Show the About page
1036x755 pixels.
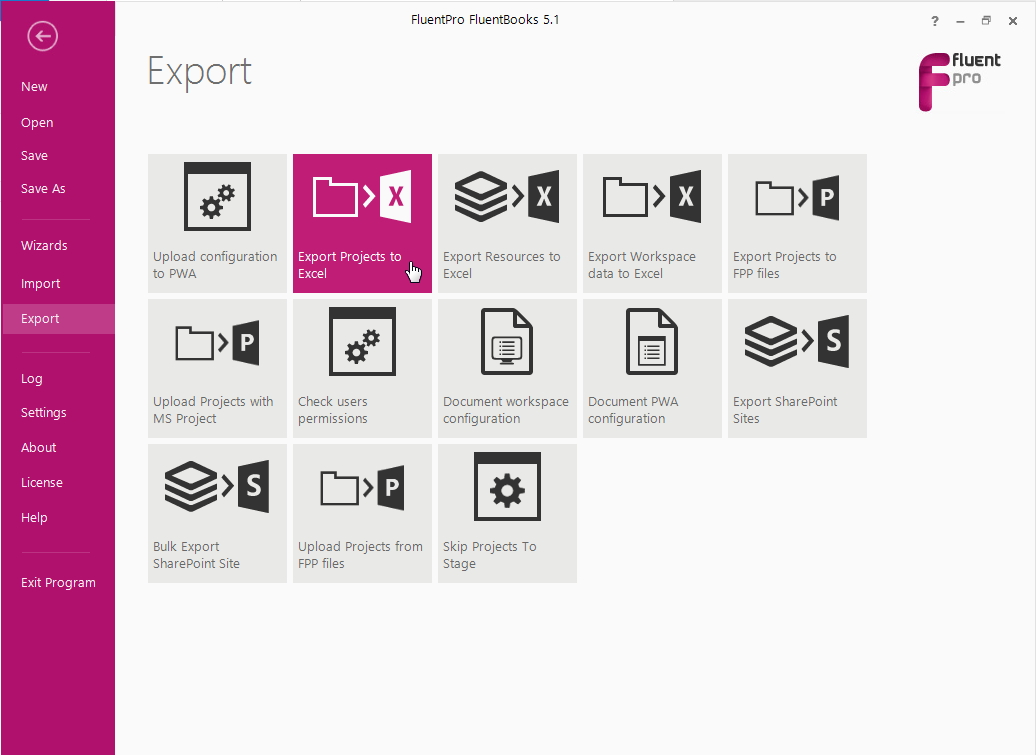pyautogui.click(x=38, y=447)
